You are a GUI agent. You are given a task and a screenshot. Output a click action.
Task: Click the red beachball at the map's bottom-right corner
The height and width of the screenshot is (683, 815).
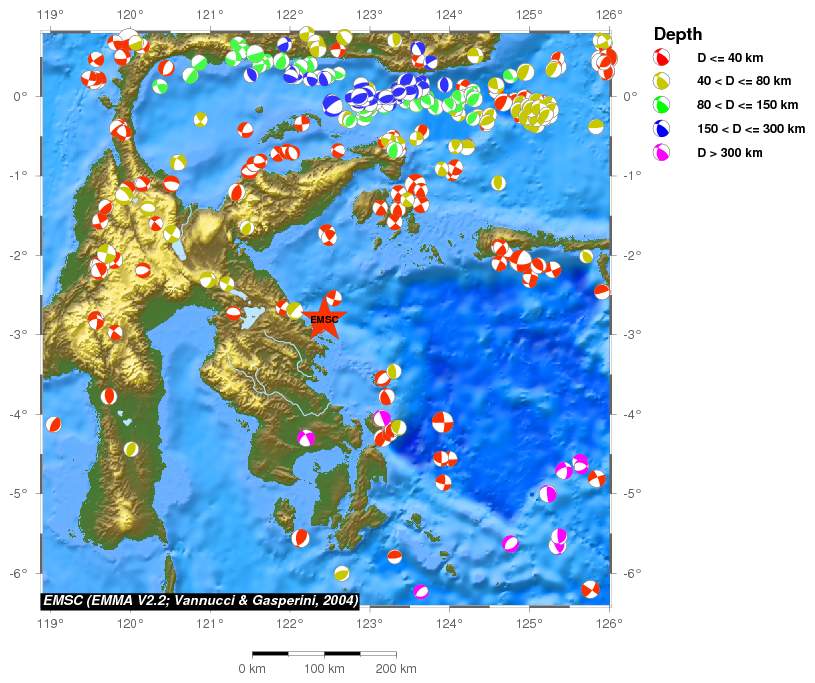coord(590,589)
